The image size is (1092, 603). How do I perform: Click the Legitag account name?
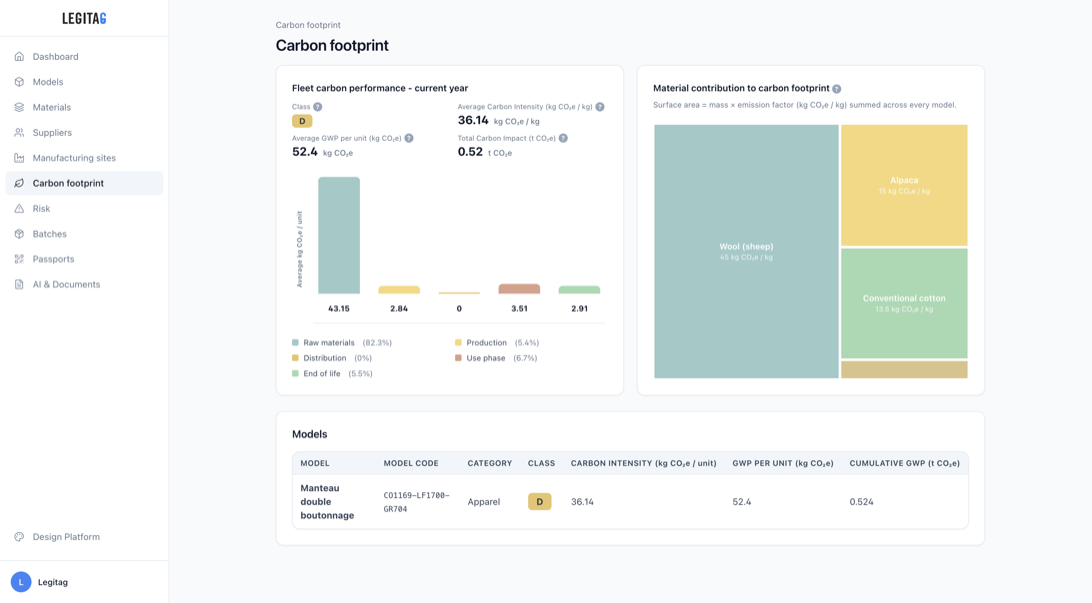(x=53, y=582)
